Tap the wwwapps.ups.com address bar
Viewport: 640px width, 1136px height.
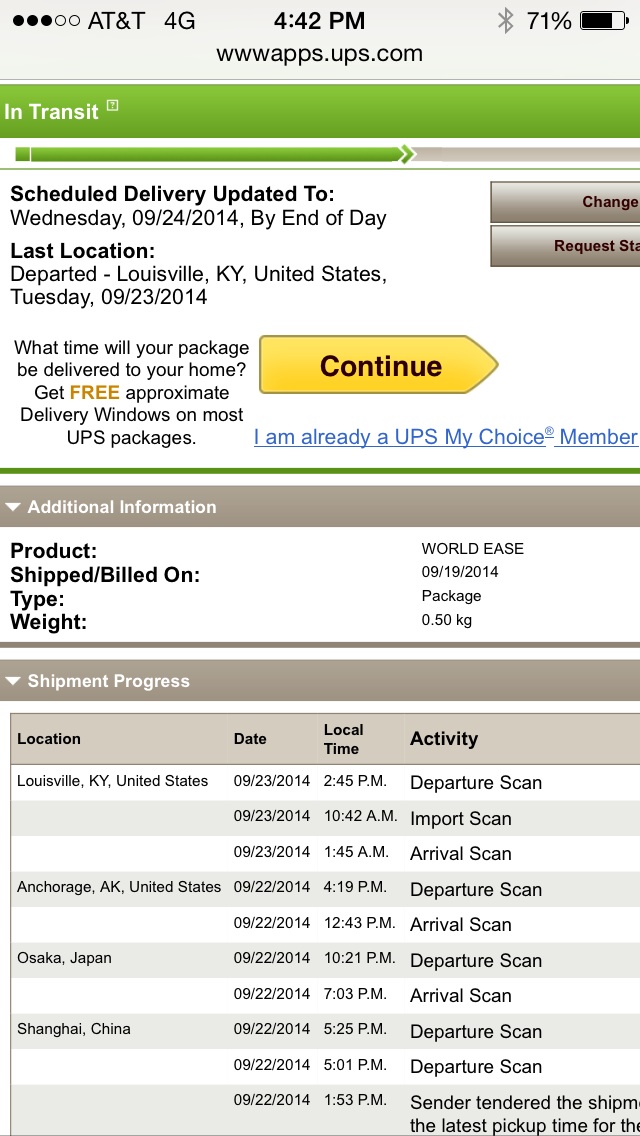[x=320, y=54]
